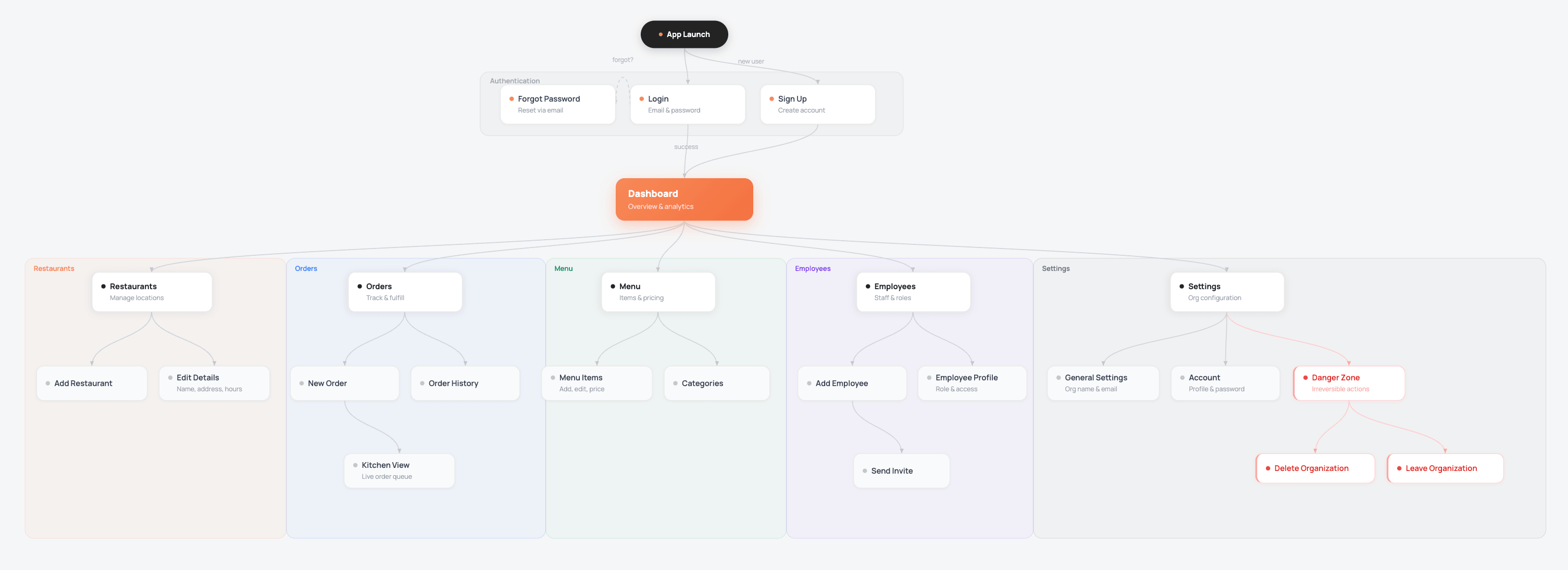The image size is (1568, 570).
Task: Click the 'new user' edge label
Action: 751,61
